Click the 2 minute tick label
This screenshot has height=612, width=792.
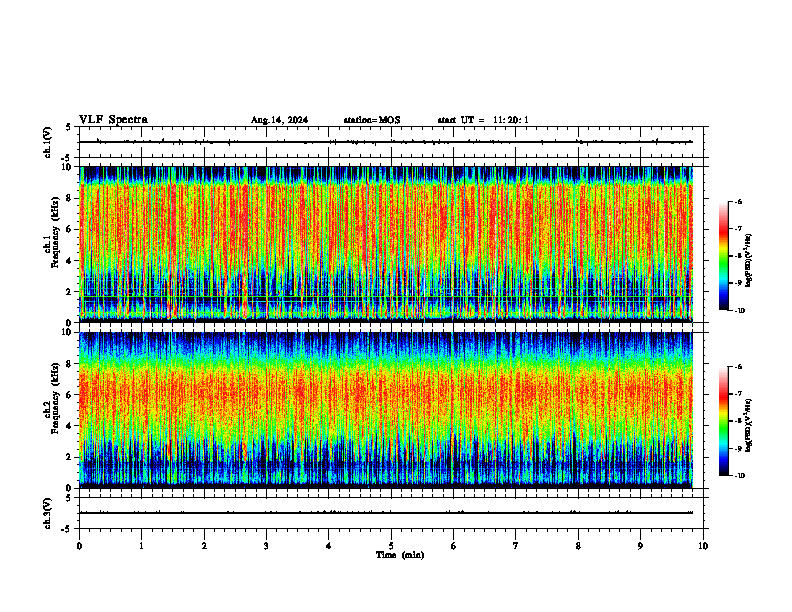tap(204, 546)
